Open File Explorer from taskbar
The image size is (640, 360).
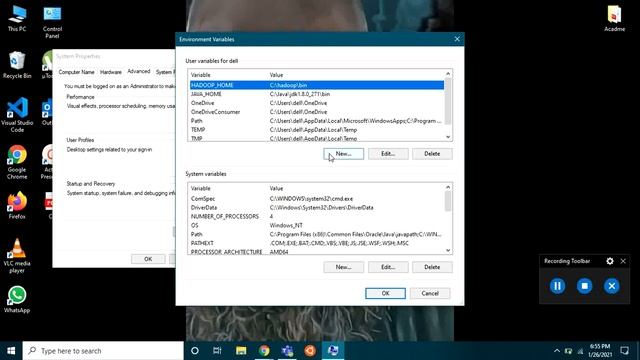pos(241,351)
